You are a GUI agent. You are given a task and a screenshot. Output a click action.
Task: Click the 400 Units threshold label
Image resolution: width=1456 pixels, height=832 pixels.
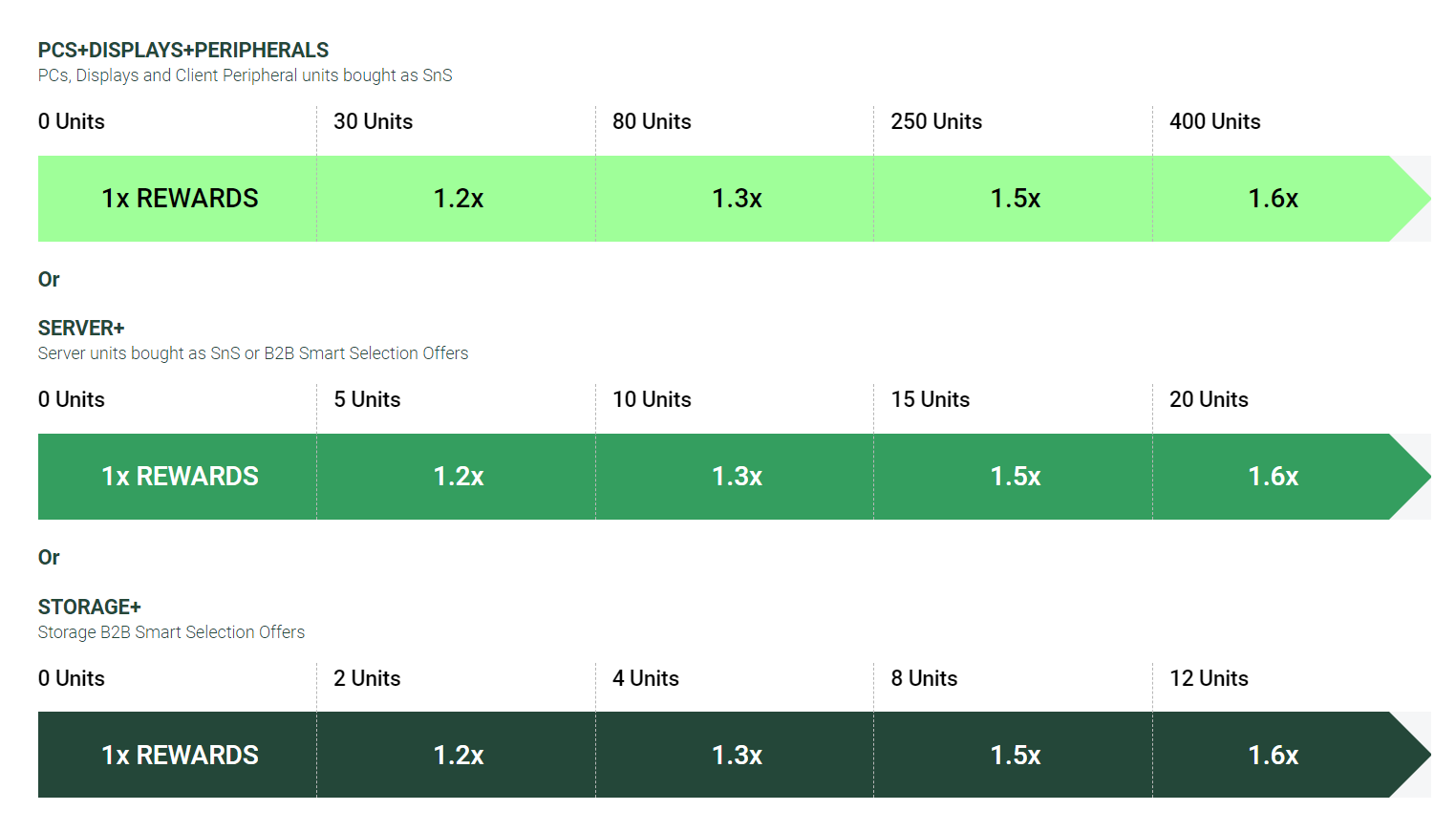pyautogui.click(x=1214, y=122)
